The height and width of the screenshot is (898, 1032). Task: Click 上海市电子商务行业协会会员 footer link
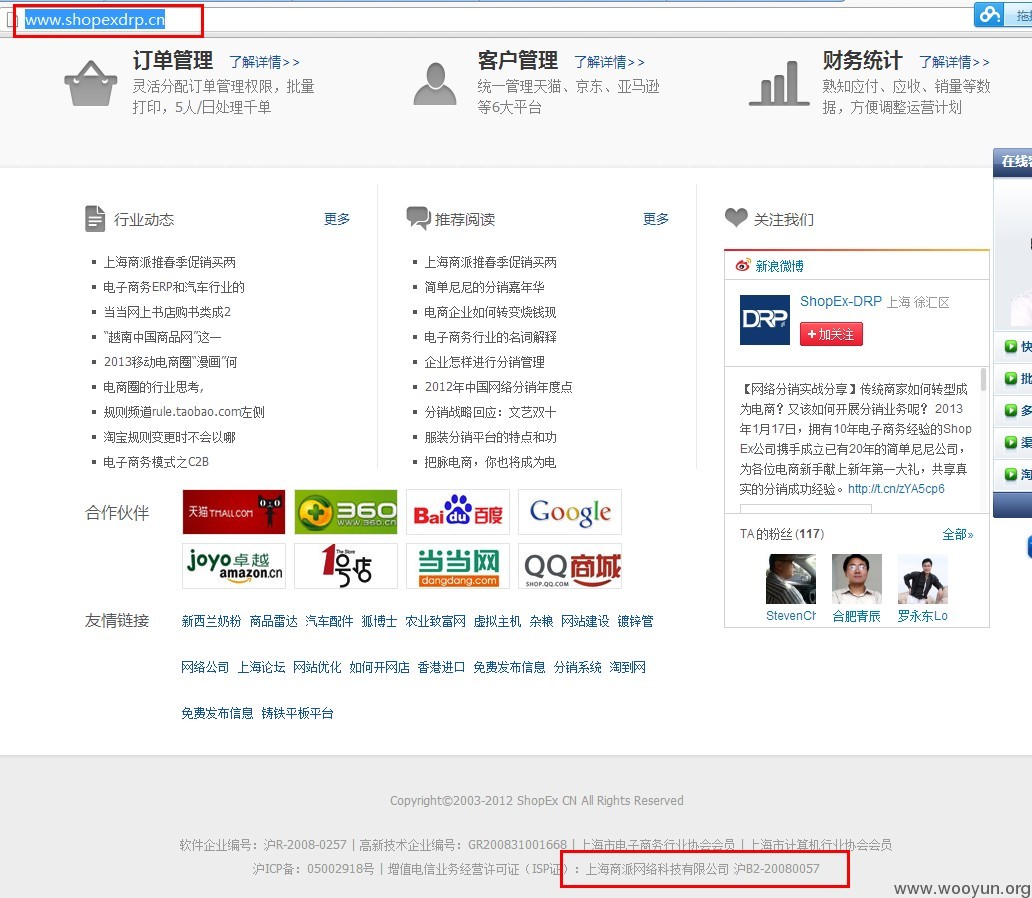coord(658,844)
